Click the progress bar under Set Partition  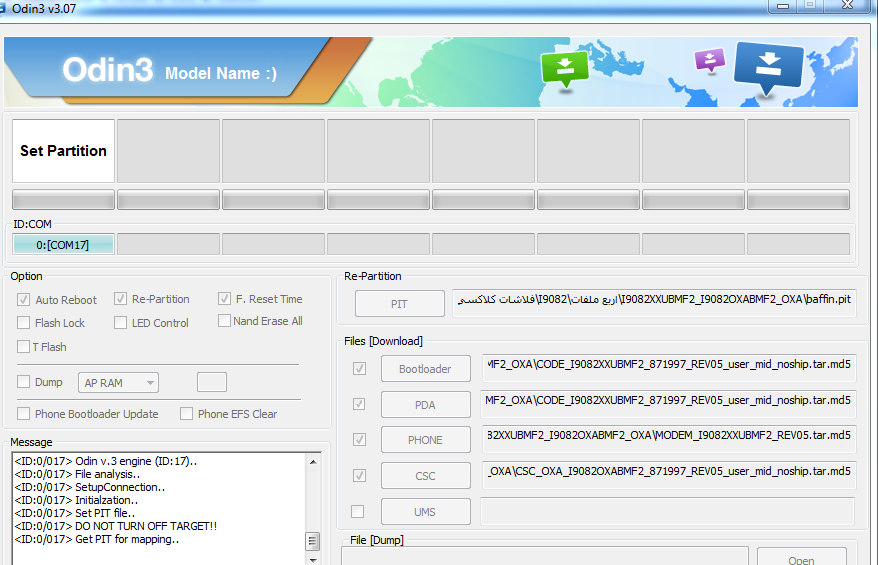(63, 200)
